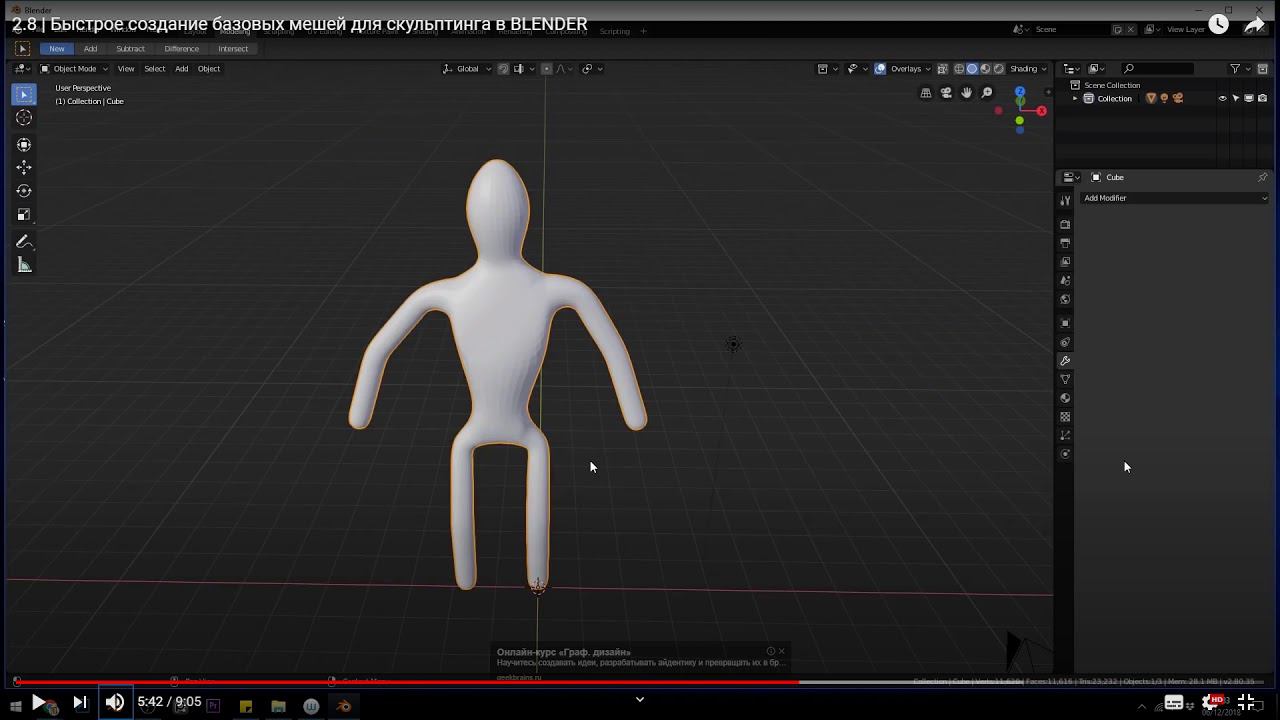Open the properties editor type dropdown
The width and height of the screenshot is (1280, 720).
[1070, 177]
